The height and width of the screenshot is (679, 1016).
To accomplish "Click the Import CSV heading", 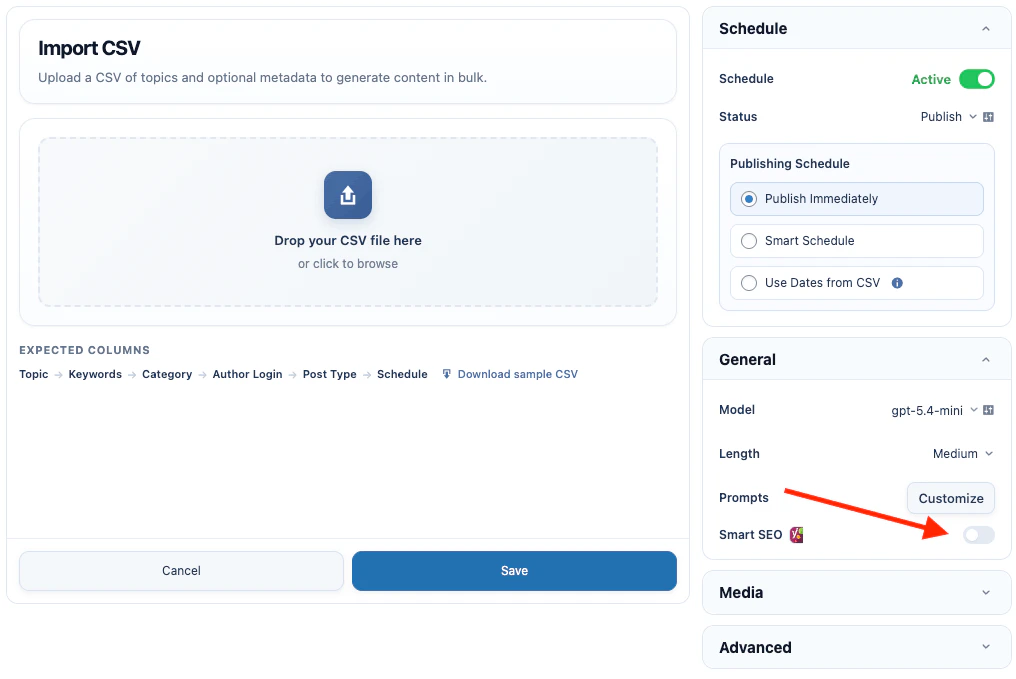I will tap(89, 48).
